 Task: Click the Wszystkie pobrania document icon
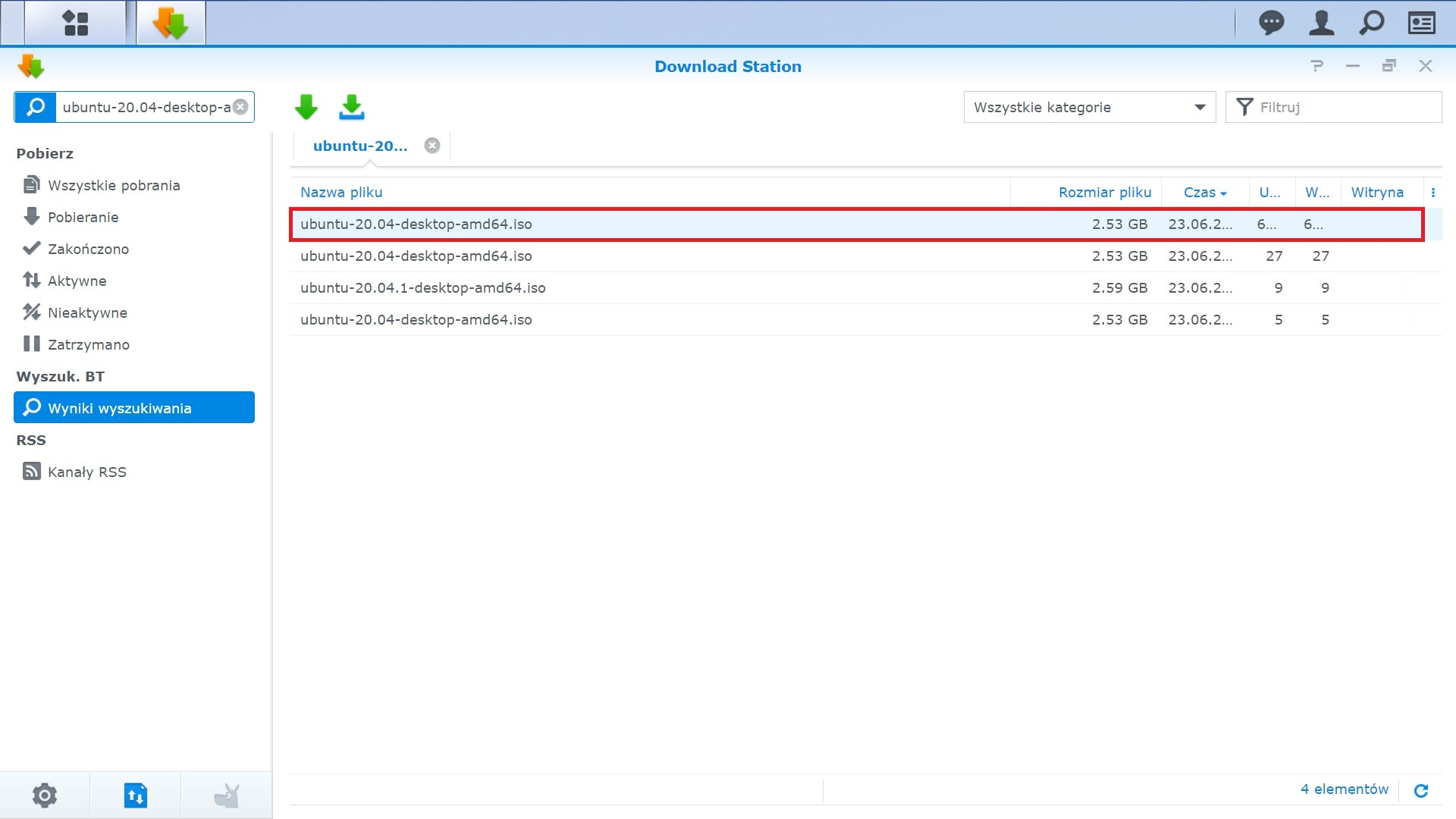point(31,184)
